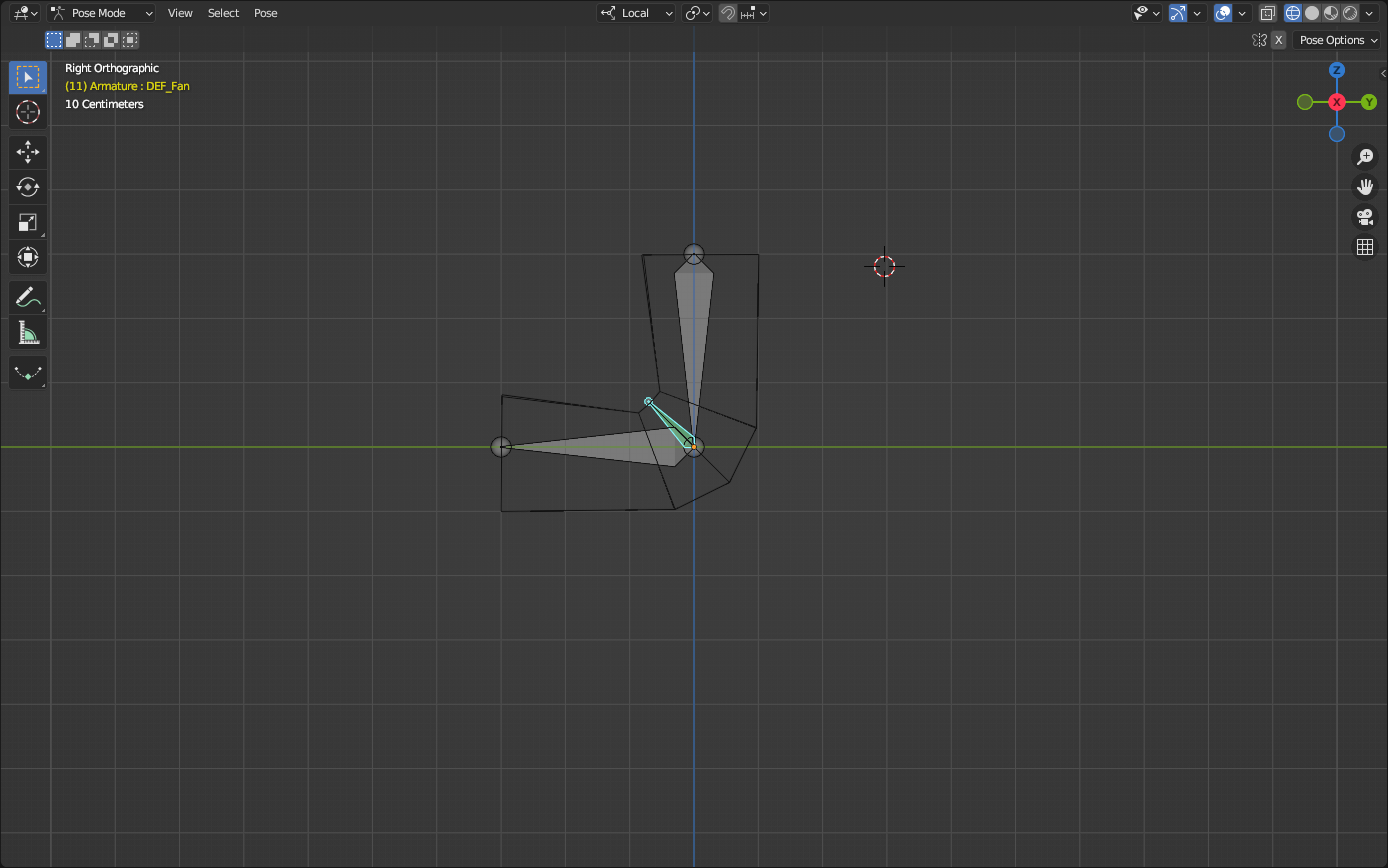Switch to solid viewport shading

click(x=1312, y=13)
